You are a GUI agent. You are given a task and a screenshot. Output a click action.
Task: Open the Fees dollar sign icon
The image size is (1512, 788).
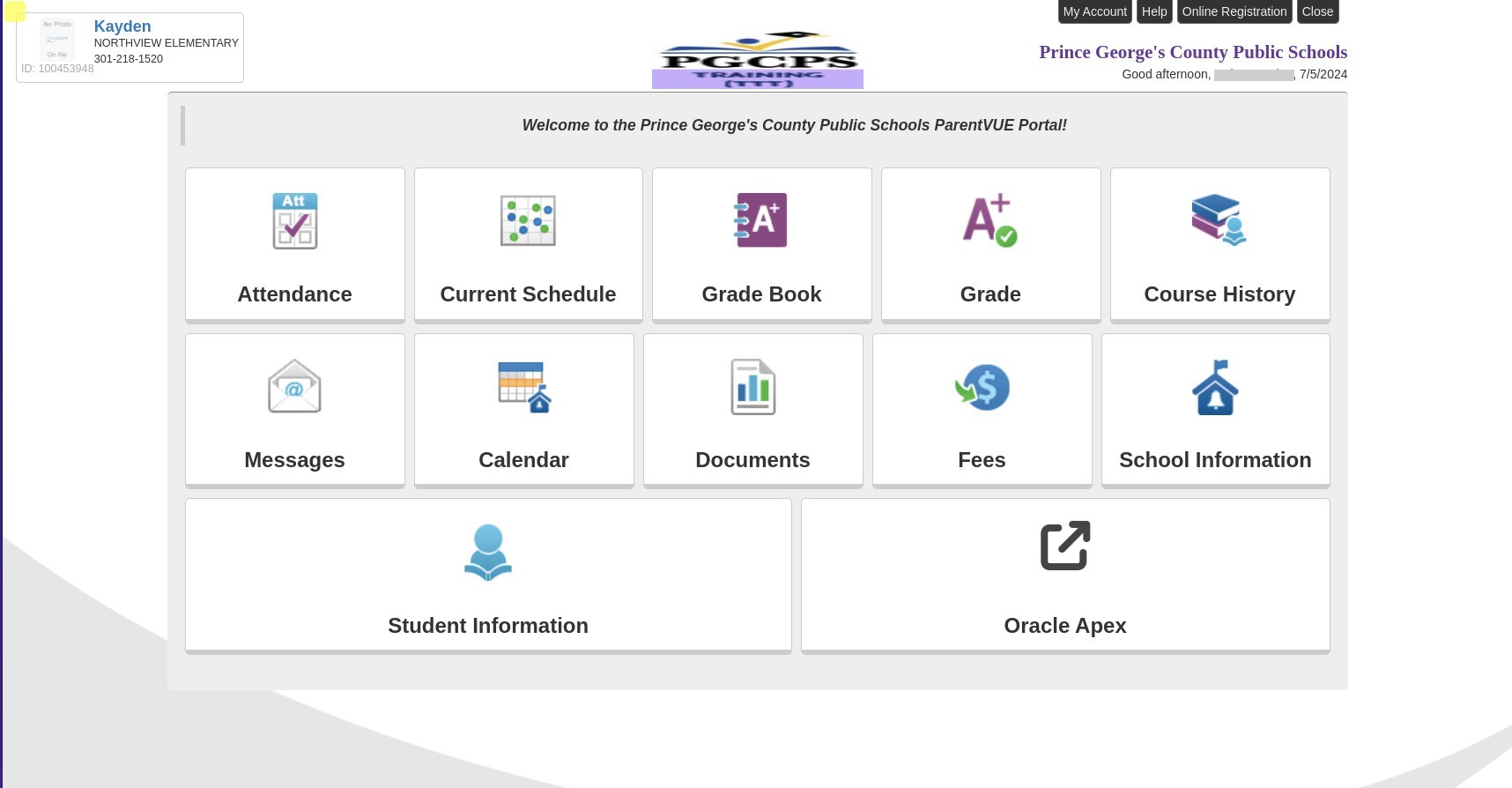coord(982,387)
